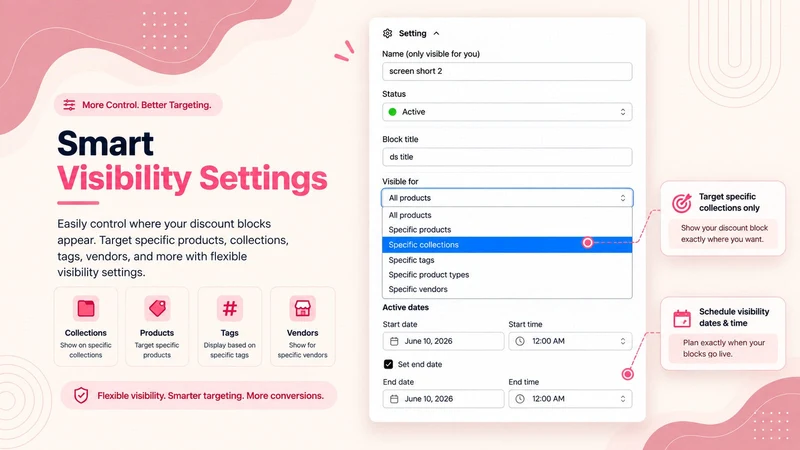Click the Start date calendar icon
800x450 pixels.
click(394, 341)
